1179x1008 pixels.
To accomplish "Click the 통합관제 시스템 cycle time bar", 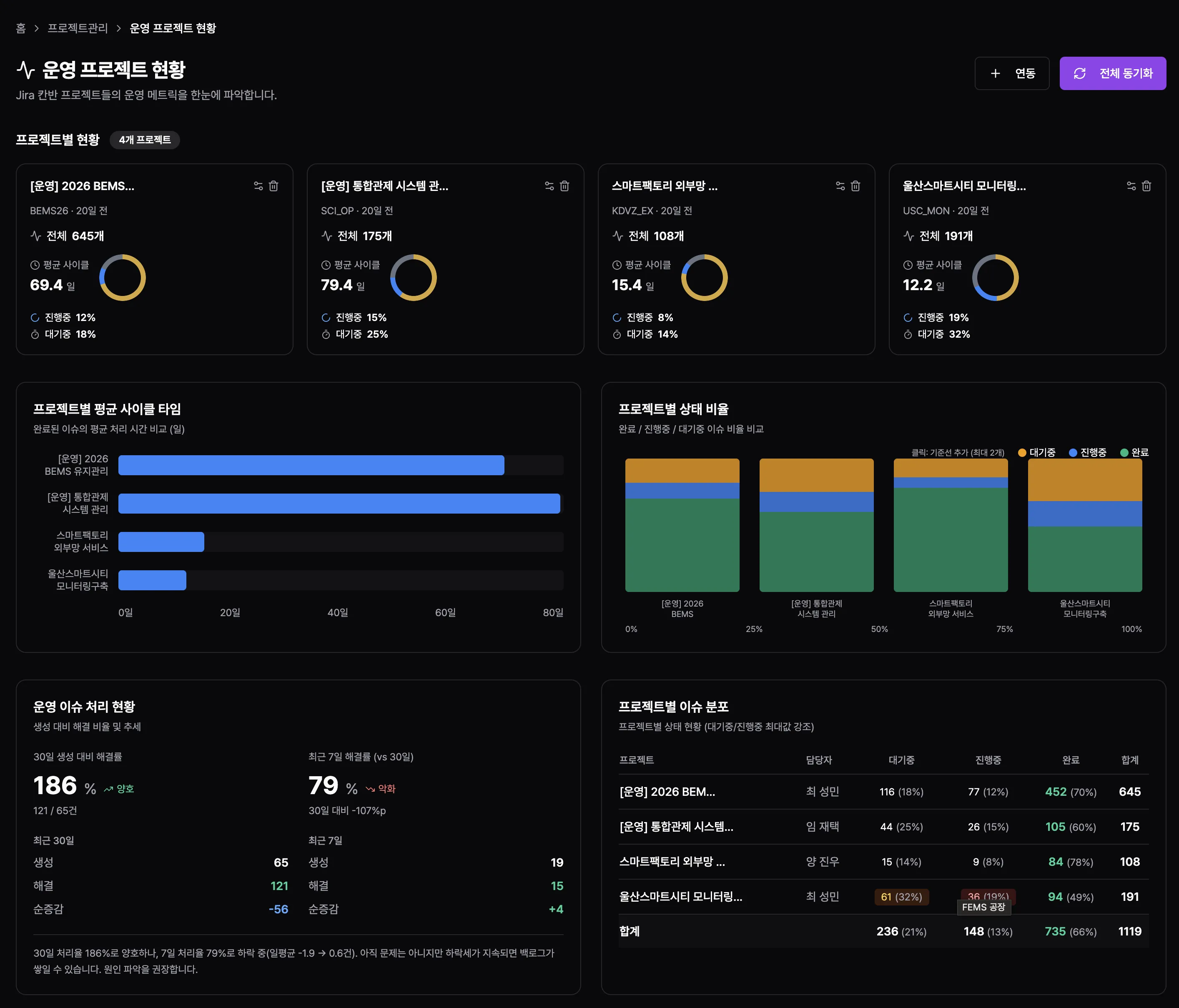I will [x=339, y=504].
